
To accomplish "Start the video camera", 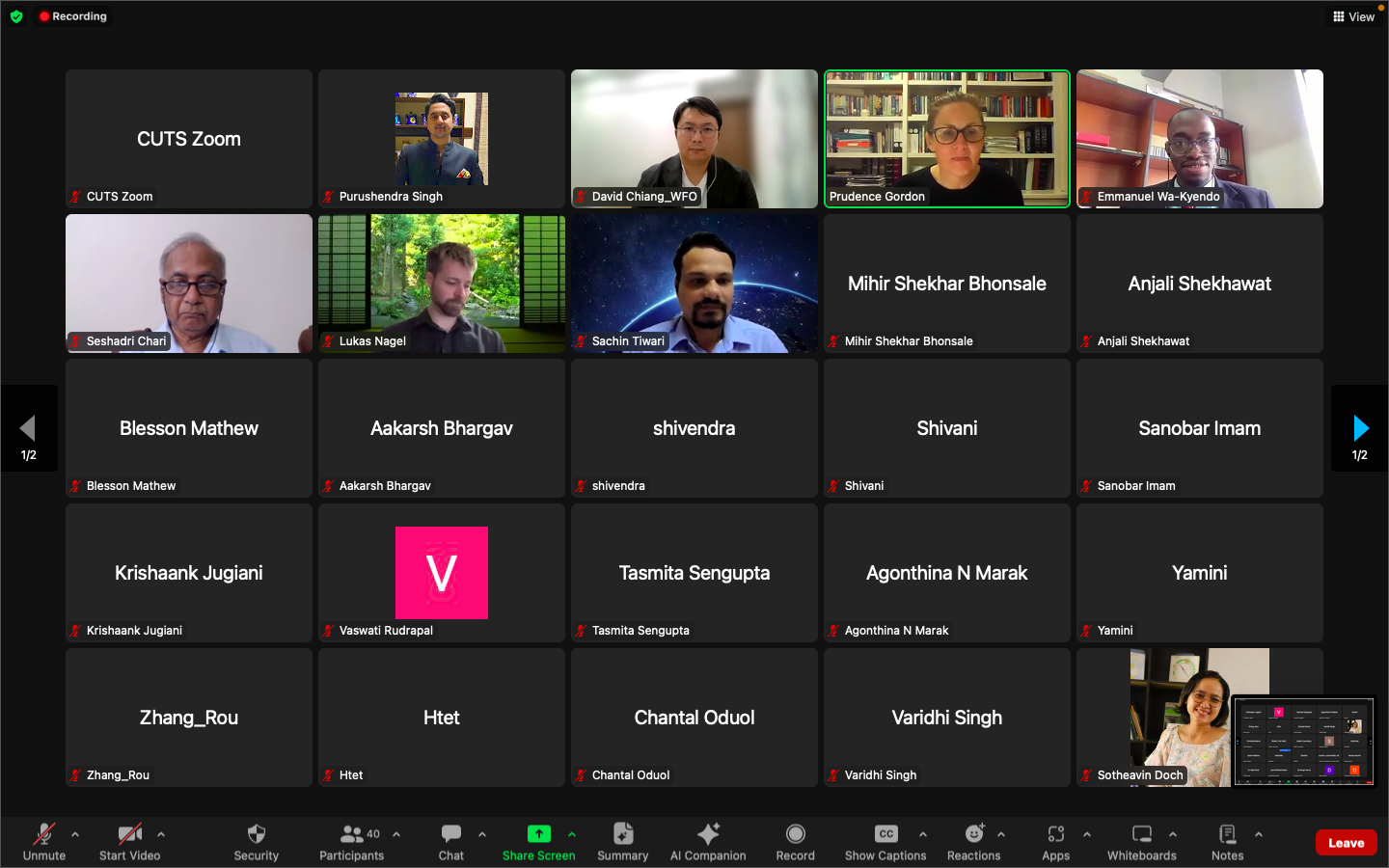I will (130, 841).
